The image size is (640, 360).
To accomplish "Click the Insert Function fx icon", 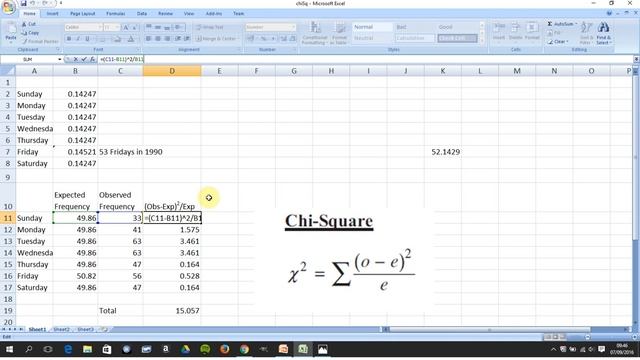I will click(92, 60).
